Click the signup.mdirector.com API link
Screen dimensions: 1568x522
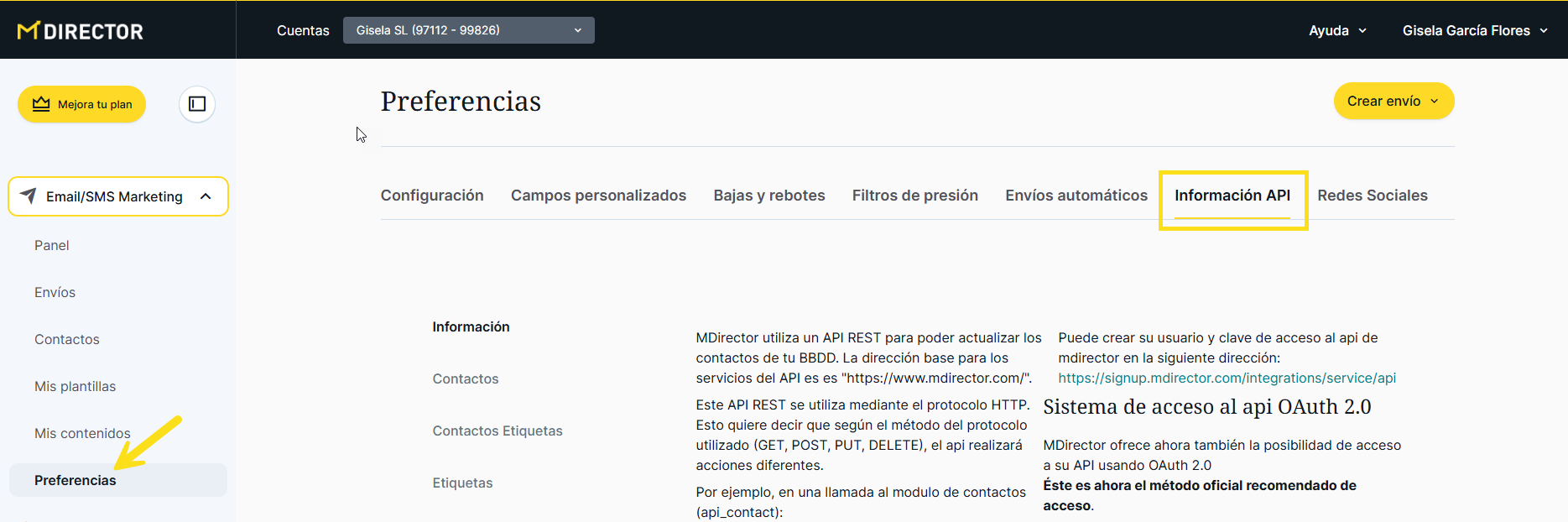[1227, 378]
